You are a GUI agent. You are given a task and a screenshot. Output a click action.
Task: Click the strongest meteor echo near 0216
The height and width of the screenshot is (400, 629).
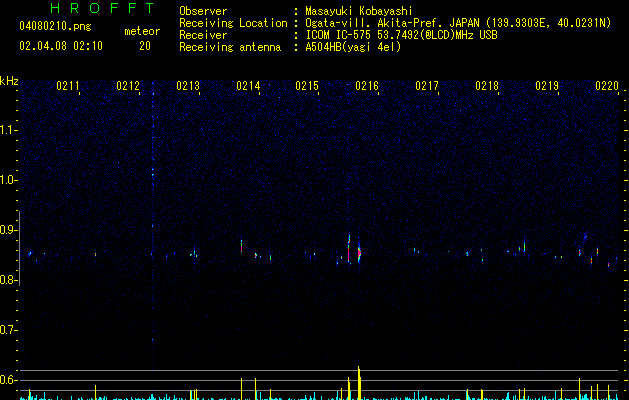[359, 252]
